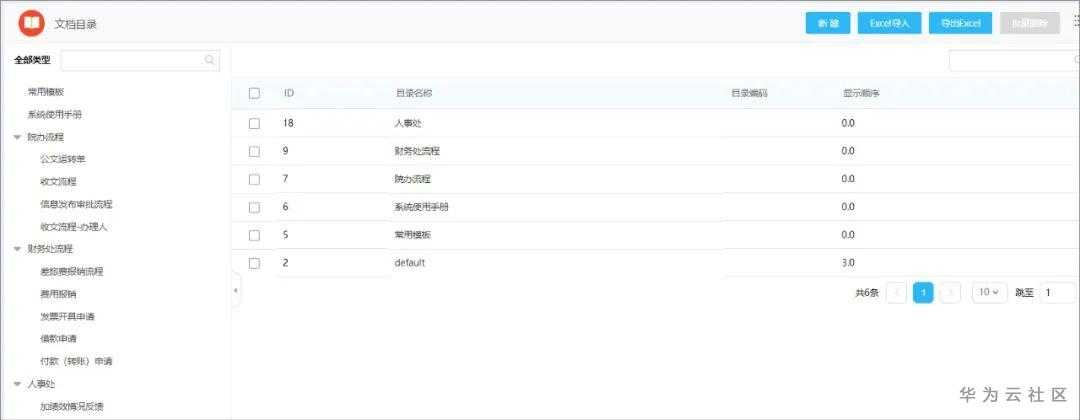Click the 新增 button
Viewport: 1080px width, 420px height.
pyautogui.click(x=828, y=23)
